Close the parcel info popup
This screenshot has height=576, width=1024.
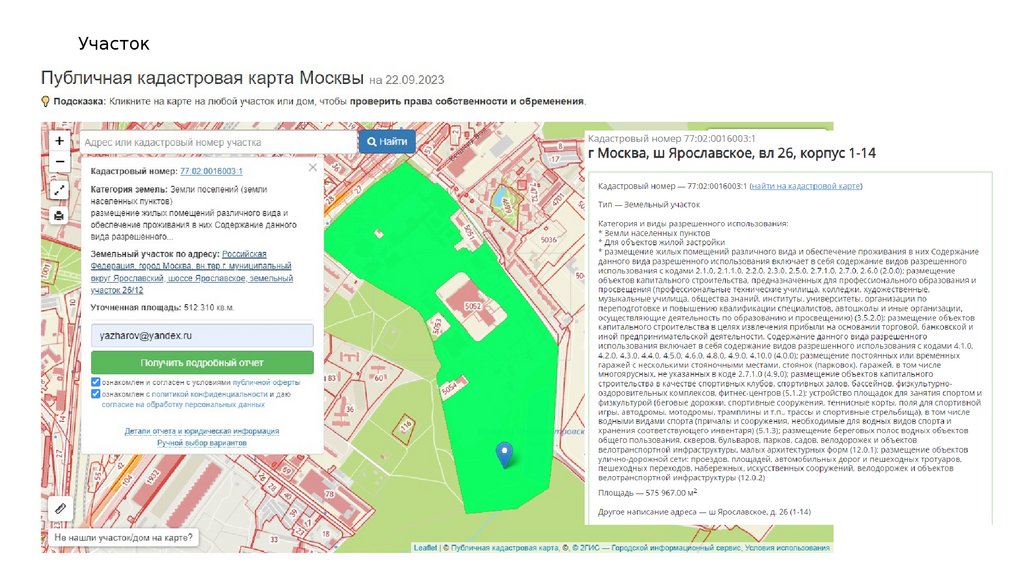[313, 168]
